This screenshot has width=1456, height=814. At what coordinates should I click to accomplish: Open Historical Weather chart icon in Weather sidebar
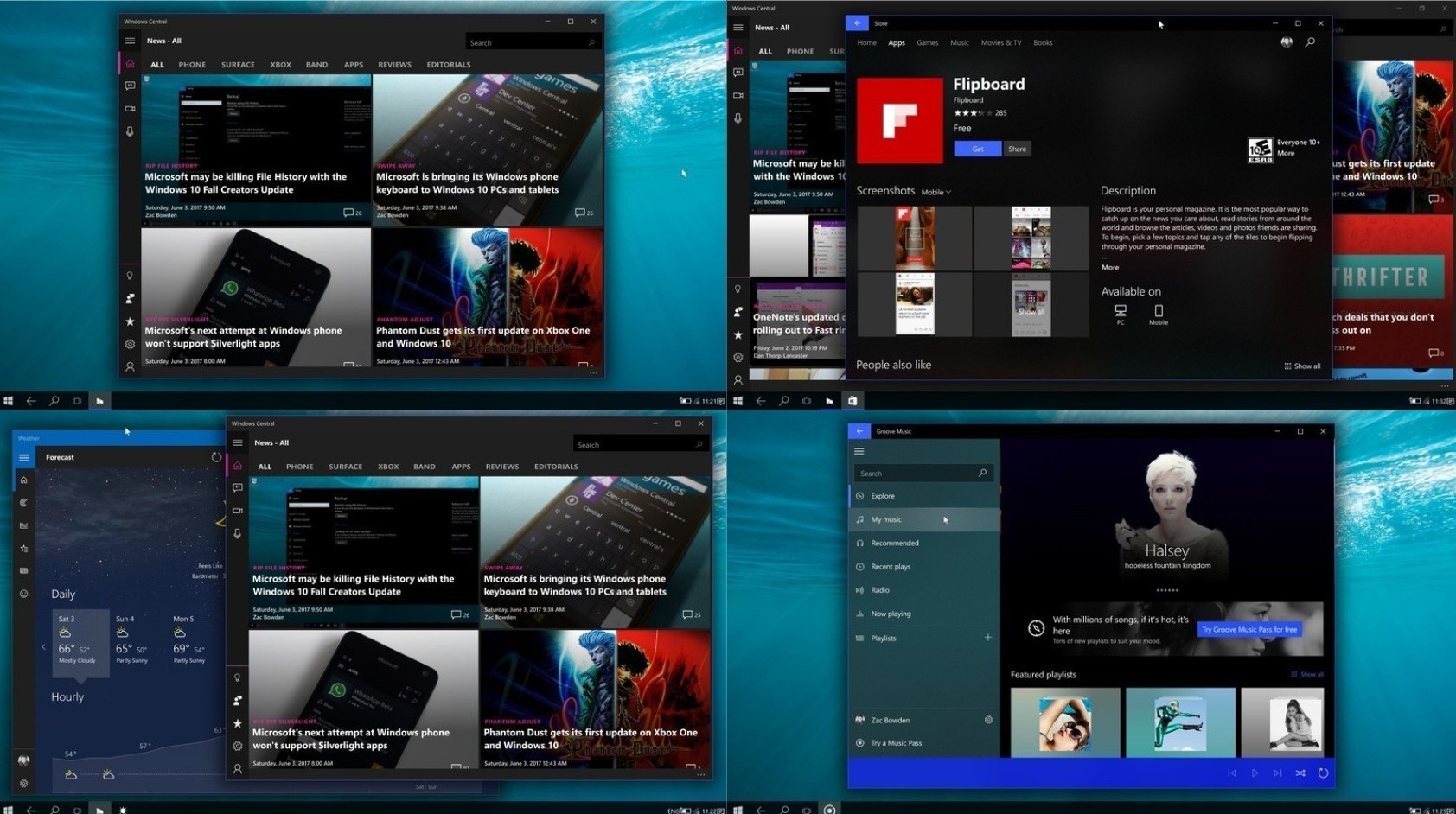coord(24,525)
